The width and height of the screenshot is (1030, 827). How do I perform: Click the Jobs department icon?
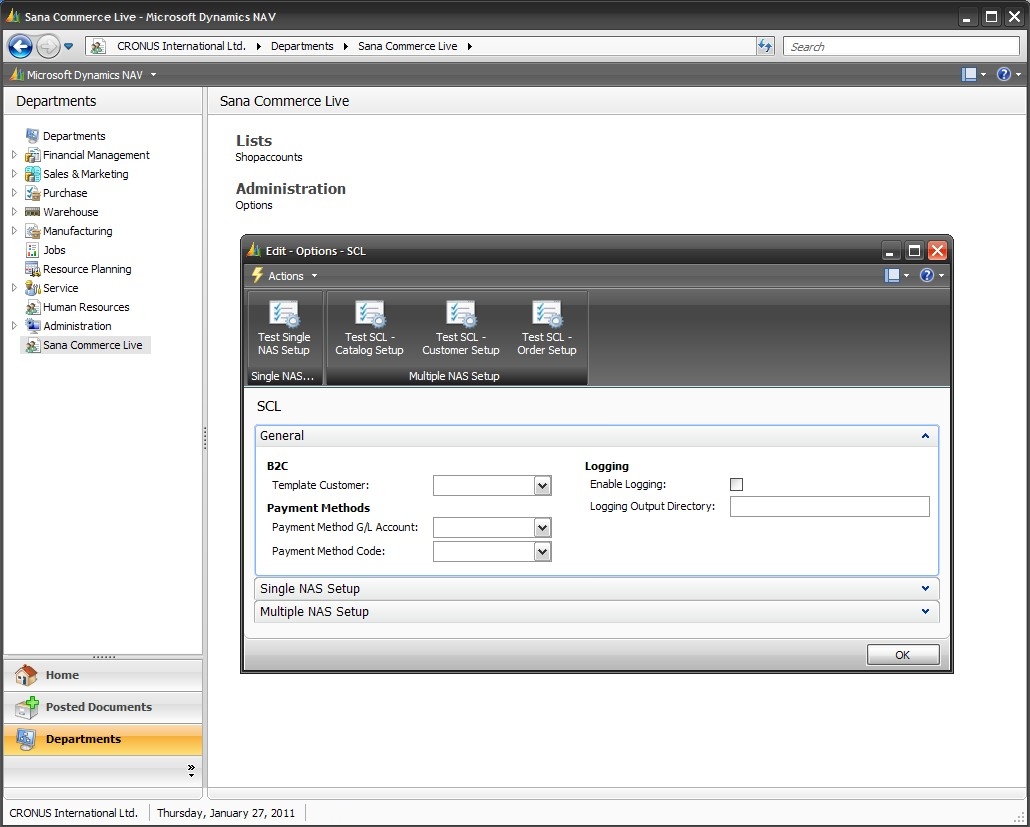tap(32, 250)
